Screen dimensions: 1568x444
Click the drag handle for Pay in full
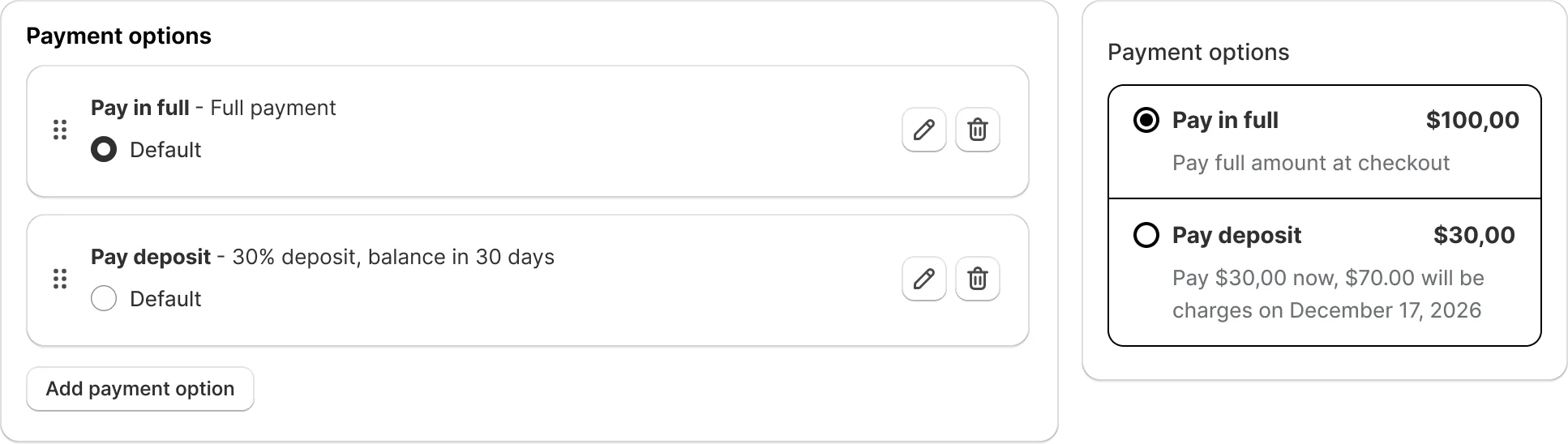tap(59, 130)
